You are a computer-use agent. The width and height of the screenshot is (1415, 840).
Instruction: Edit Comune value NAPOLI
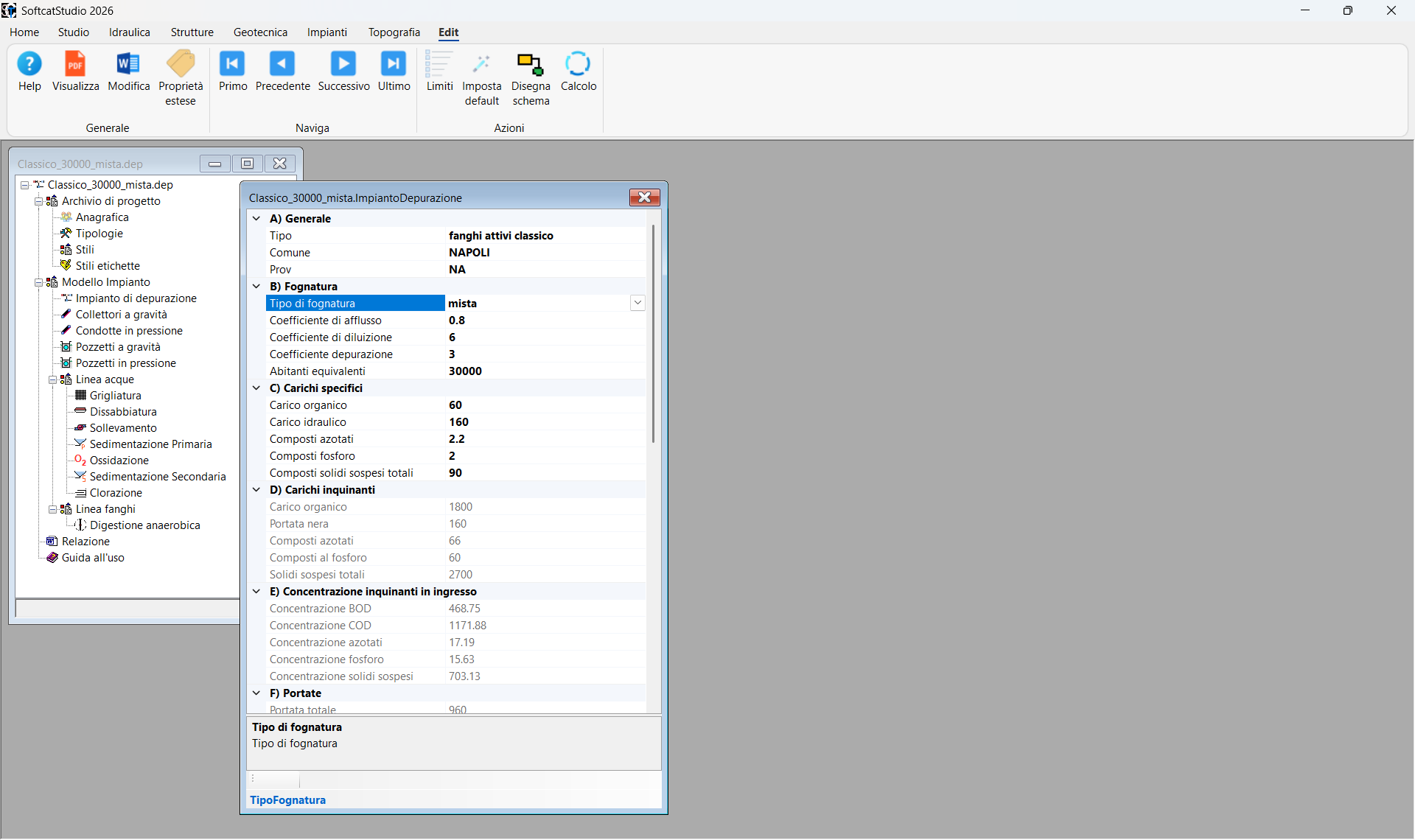coord(545,253)
